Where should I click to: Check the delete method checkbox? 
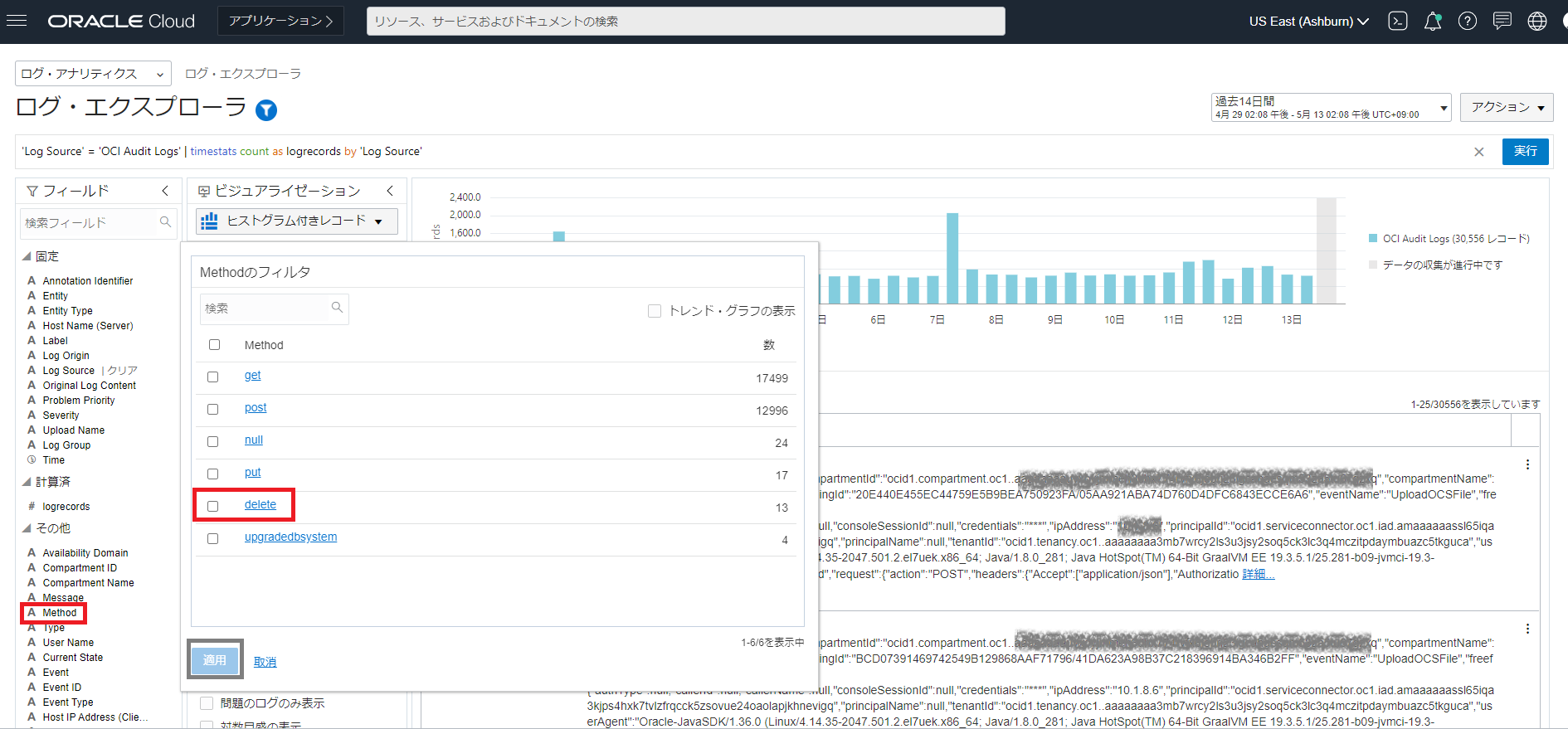[x=213, y=506]
